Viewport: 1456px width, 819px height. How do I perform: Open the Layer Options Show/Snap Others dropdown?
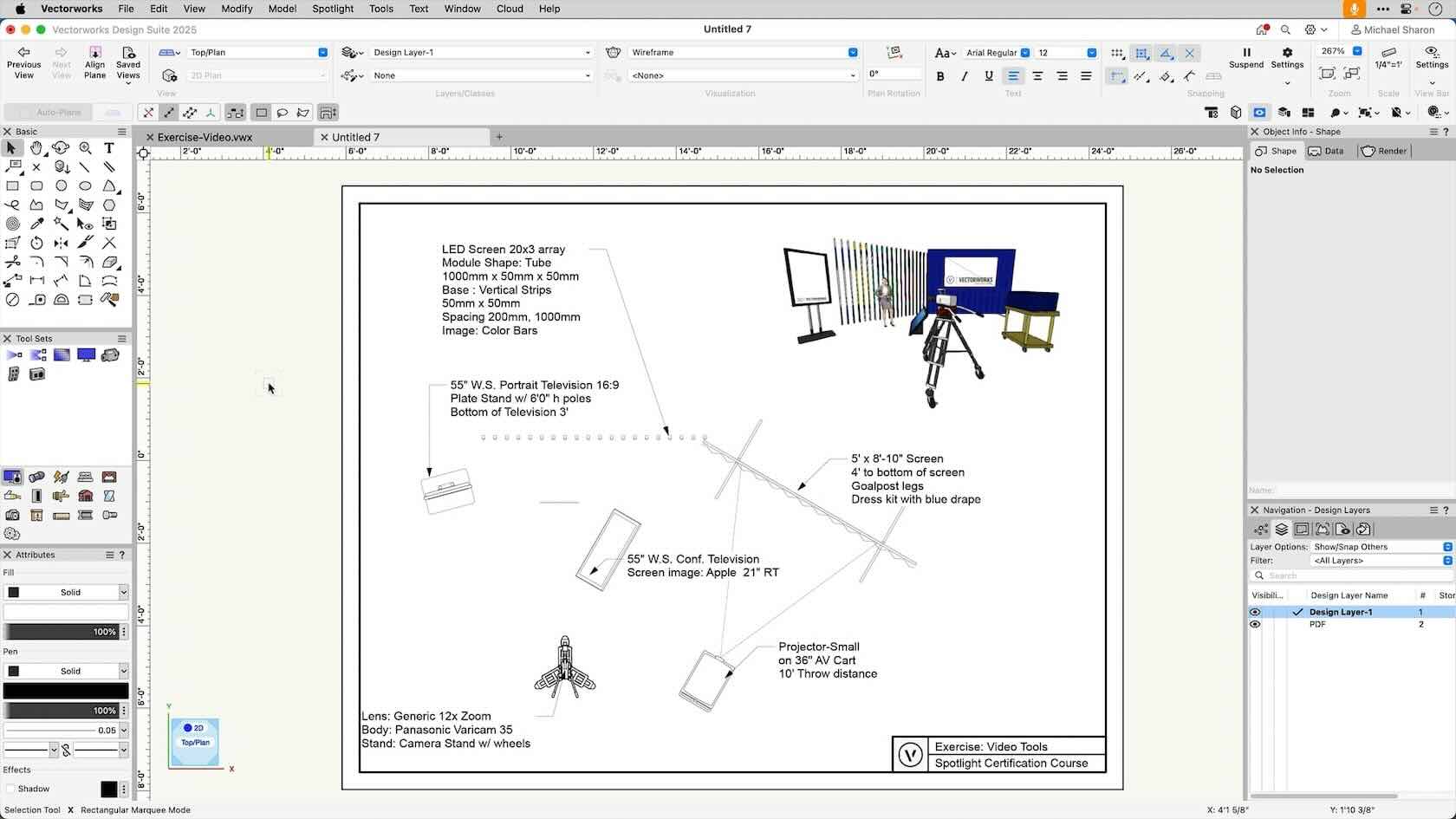pyautogui.click(x=1381, y=547)
